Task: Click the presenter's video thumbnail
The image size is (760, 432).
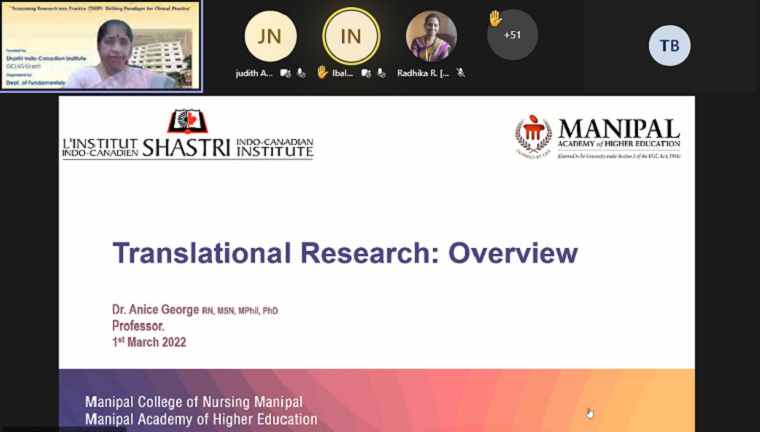Action: pos(100,46)
